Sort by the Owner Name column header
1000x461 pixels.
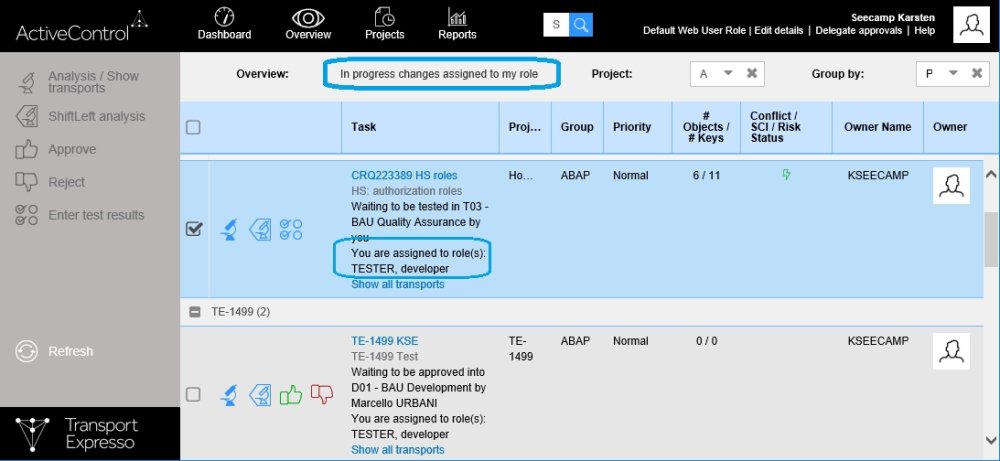point(878,127)
